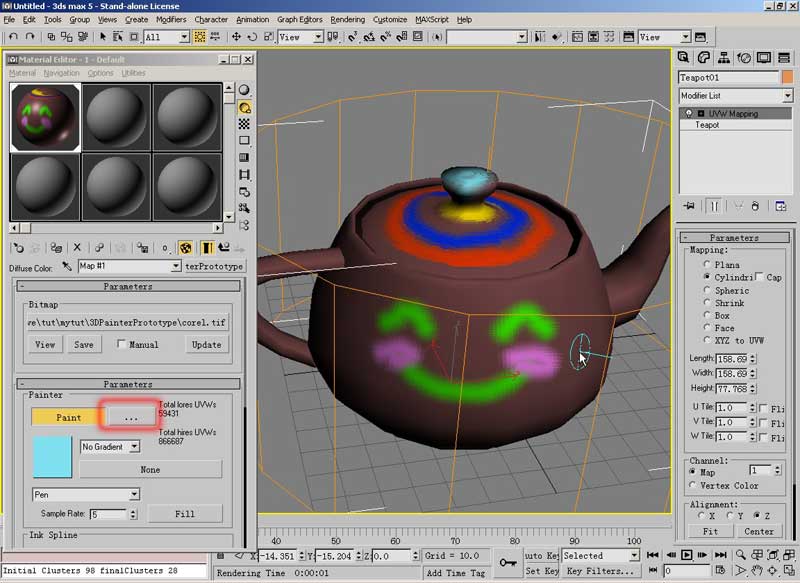
Task: Expand the No Gradient dropdown
Action: (110, 446)
